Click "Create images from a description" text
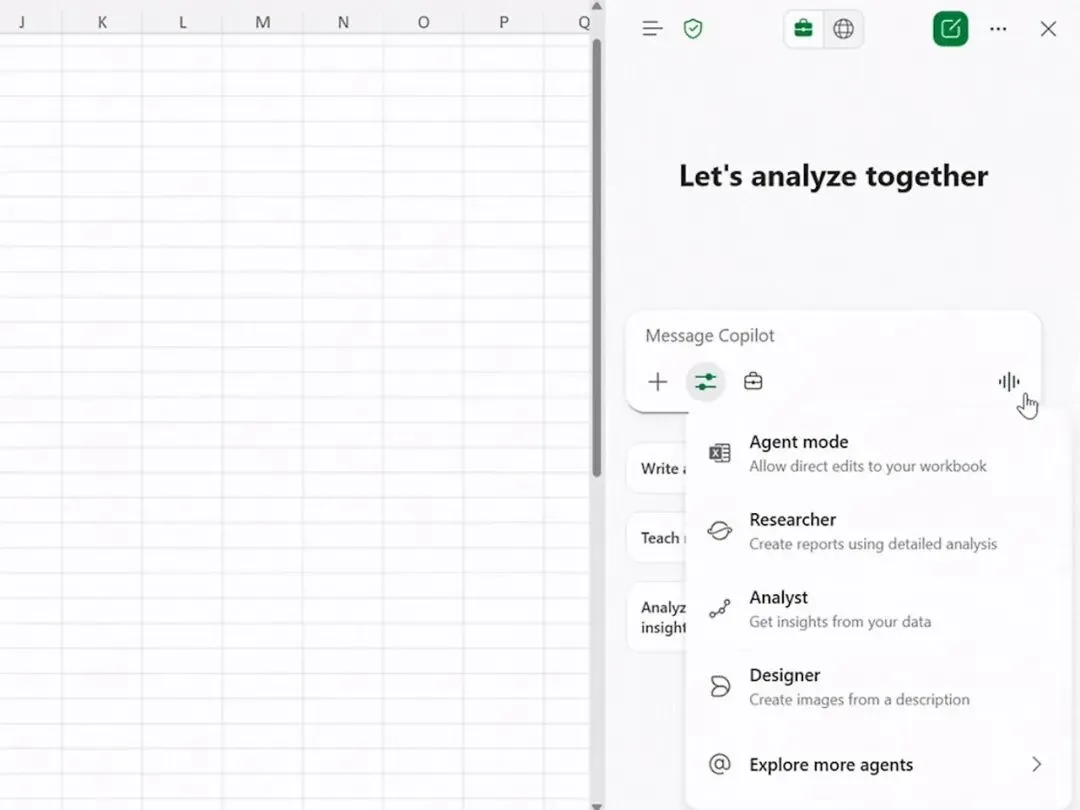The image size is (1080, 810). point(859,700)
